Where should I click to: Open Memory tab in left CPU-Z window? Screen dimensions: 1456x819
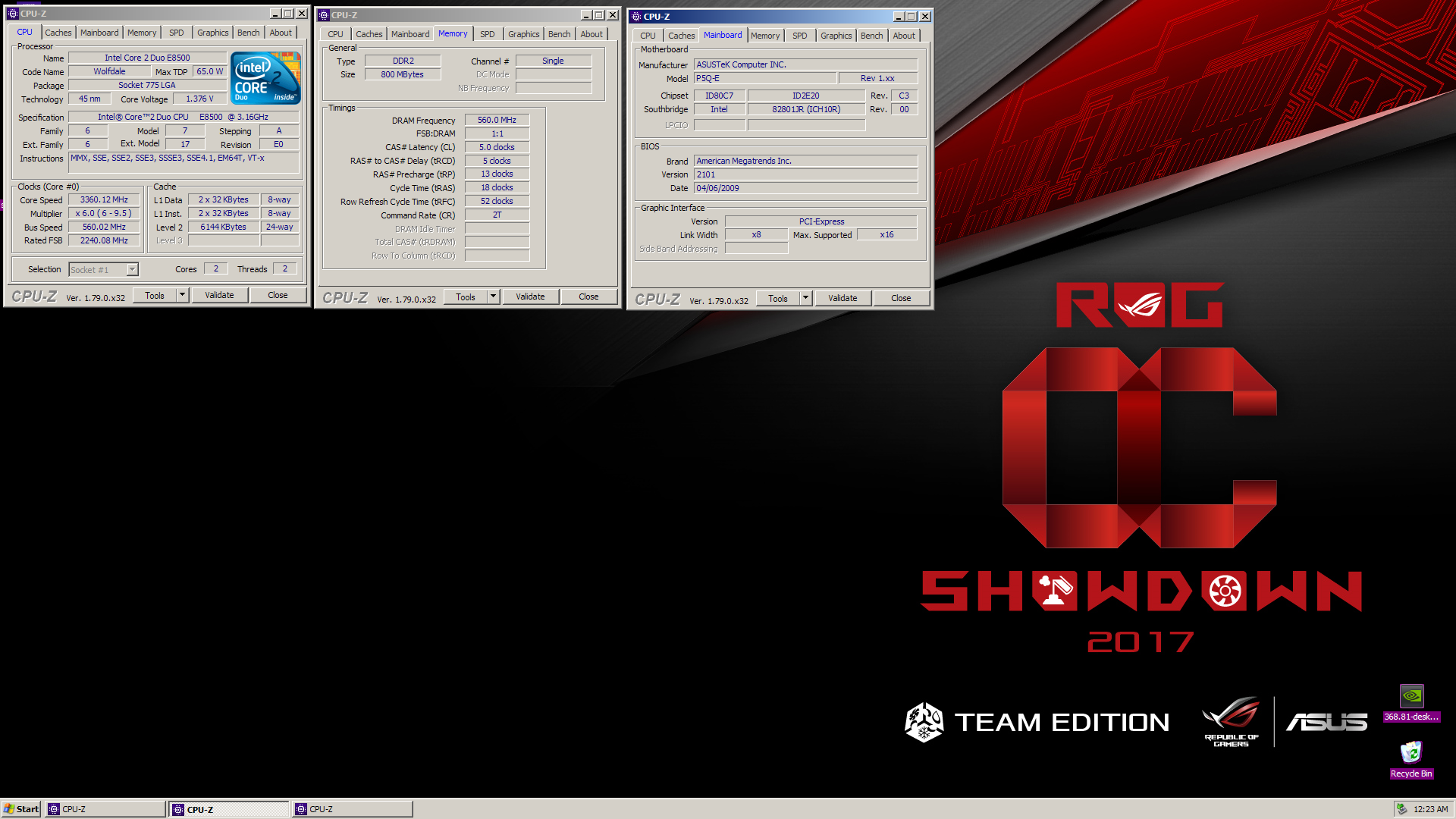[142, 33]
